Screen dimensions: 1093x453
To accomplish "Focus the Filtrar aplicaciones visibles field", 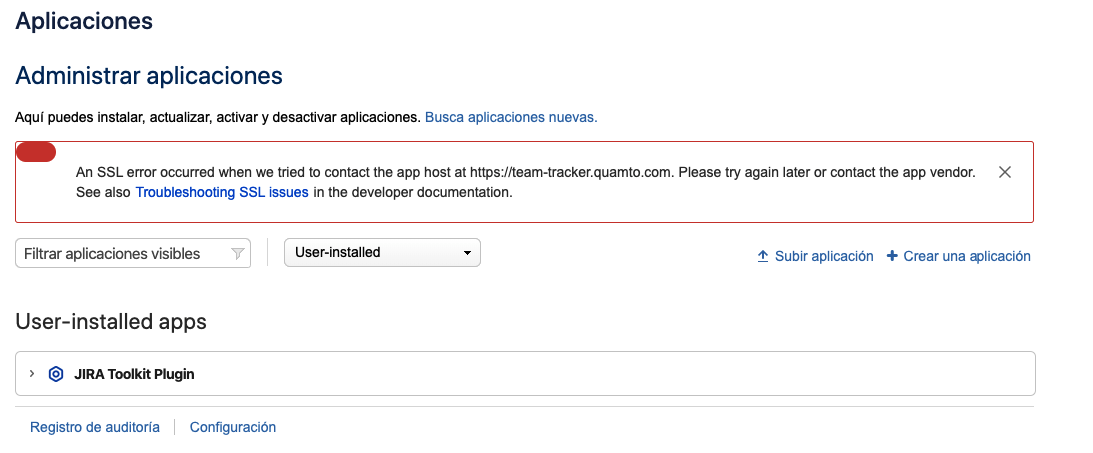I will (x=132, y=254).
